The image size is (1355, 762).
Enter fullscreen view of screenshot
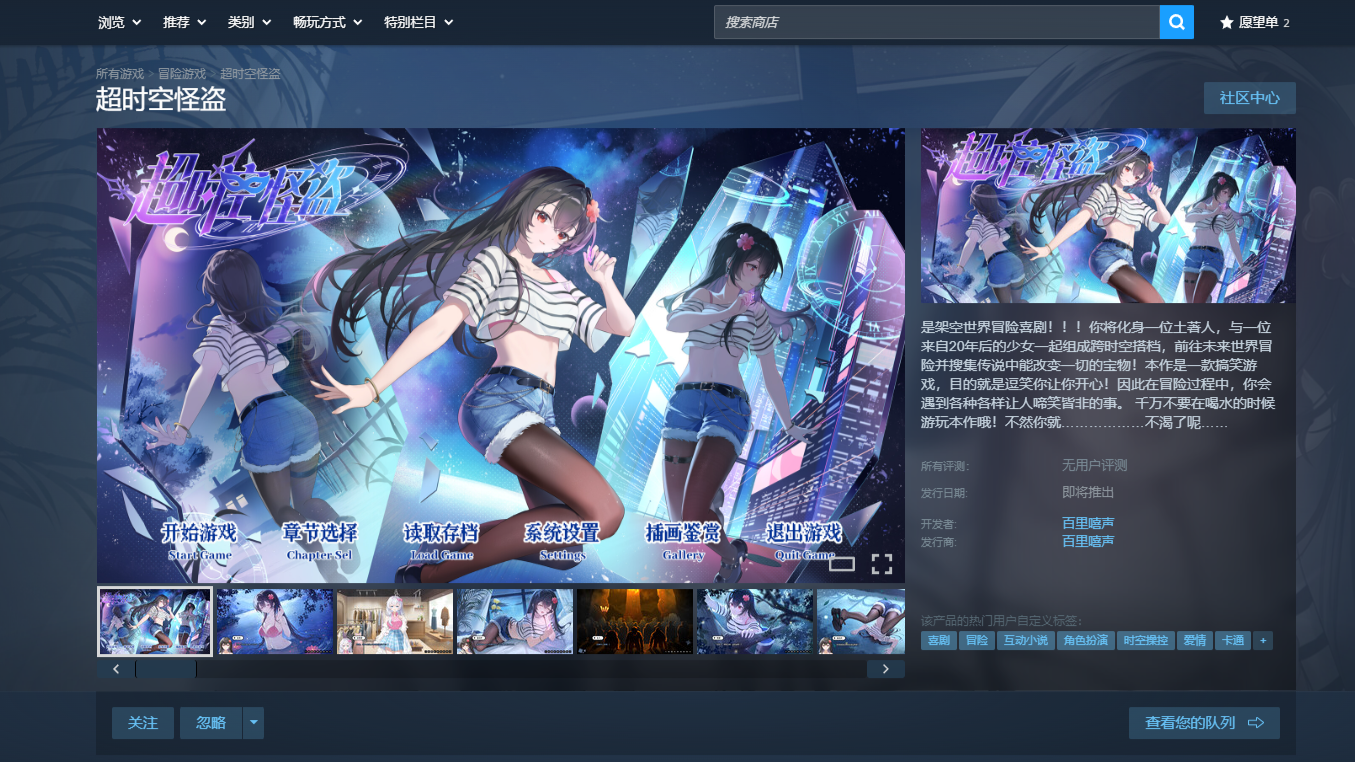coord(881,564)
